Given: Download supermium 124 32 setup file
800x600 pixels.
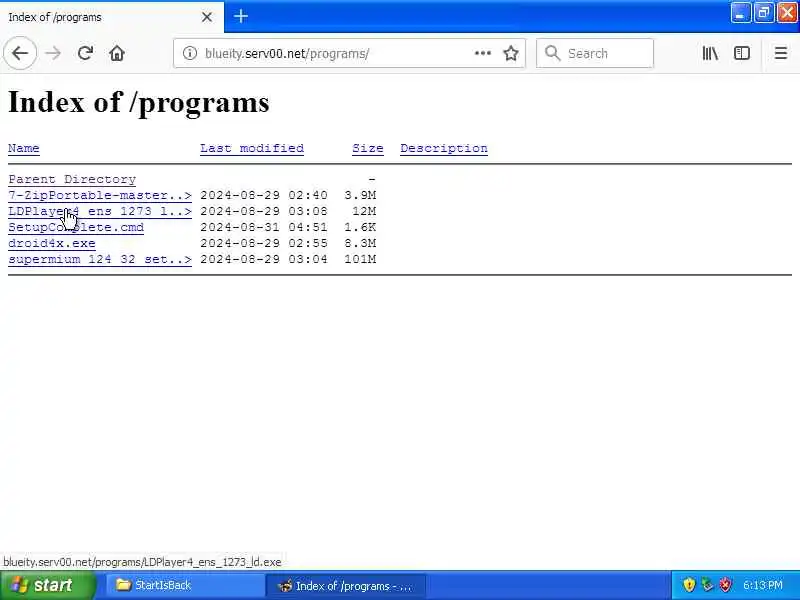Looking at the screenshot, I should [100, 259].
